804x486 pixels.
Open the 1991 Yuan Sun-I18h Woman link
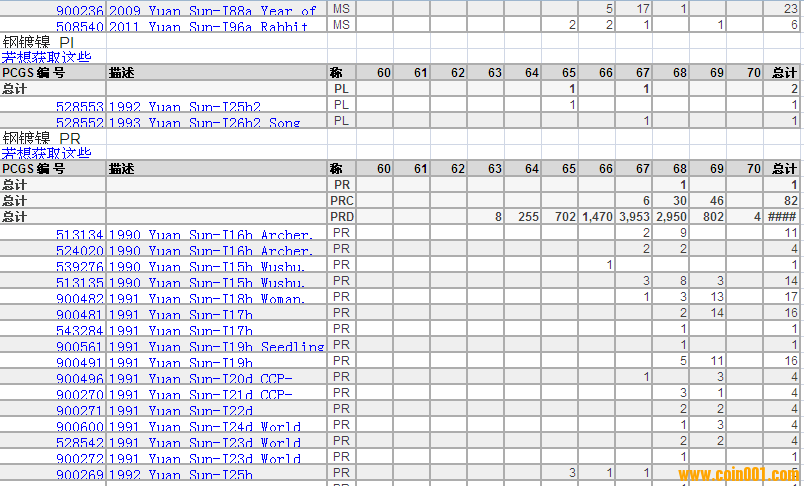tap(207, 298)
